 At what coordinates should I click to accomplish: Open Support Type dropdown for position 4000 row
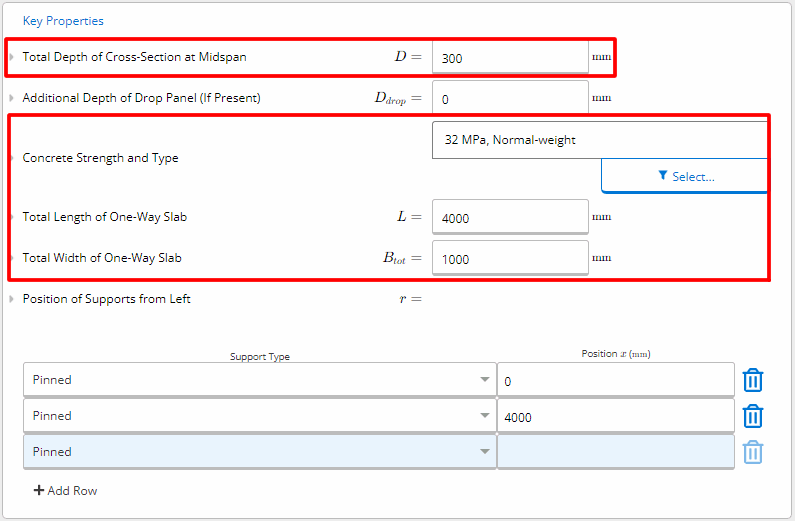pos(259,416)
